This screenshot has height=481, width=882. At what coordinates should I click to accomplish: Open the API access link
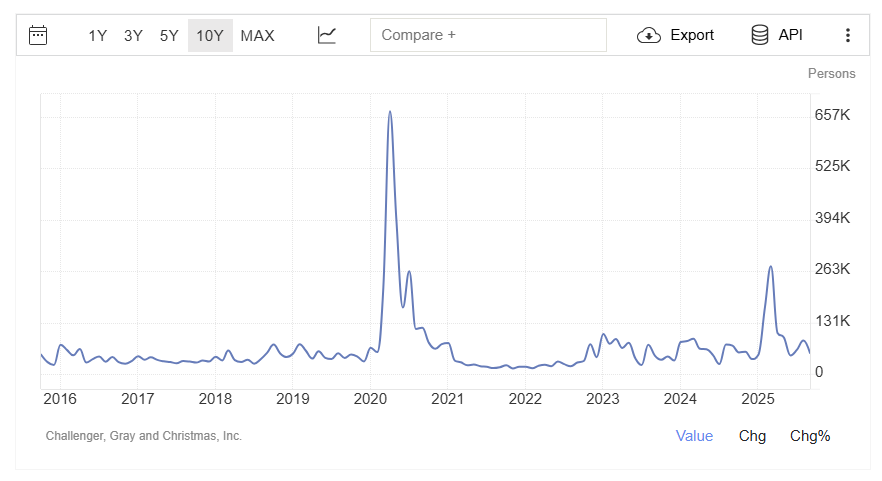[x=791, y=35]
